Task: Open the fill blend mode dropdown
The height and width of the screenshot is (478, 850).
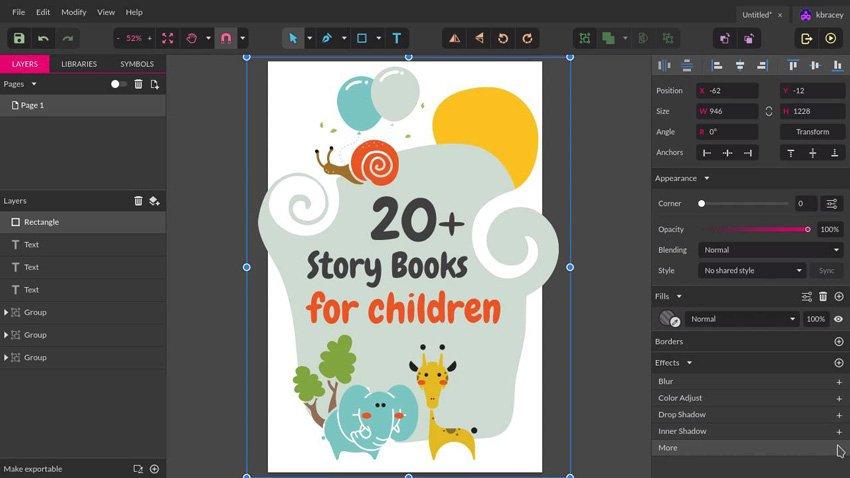Action: 743,319
